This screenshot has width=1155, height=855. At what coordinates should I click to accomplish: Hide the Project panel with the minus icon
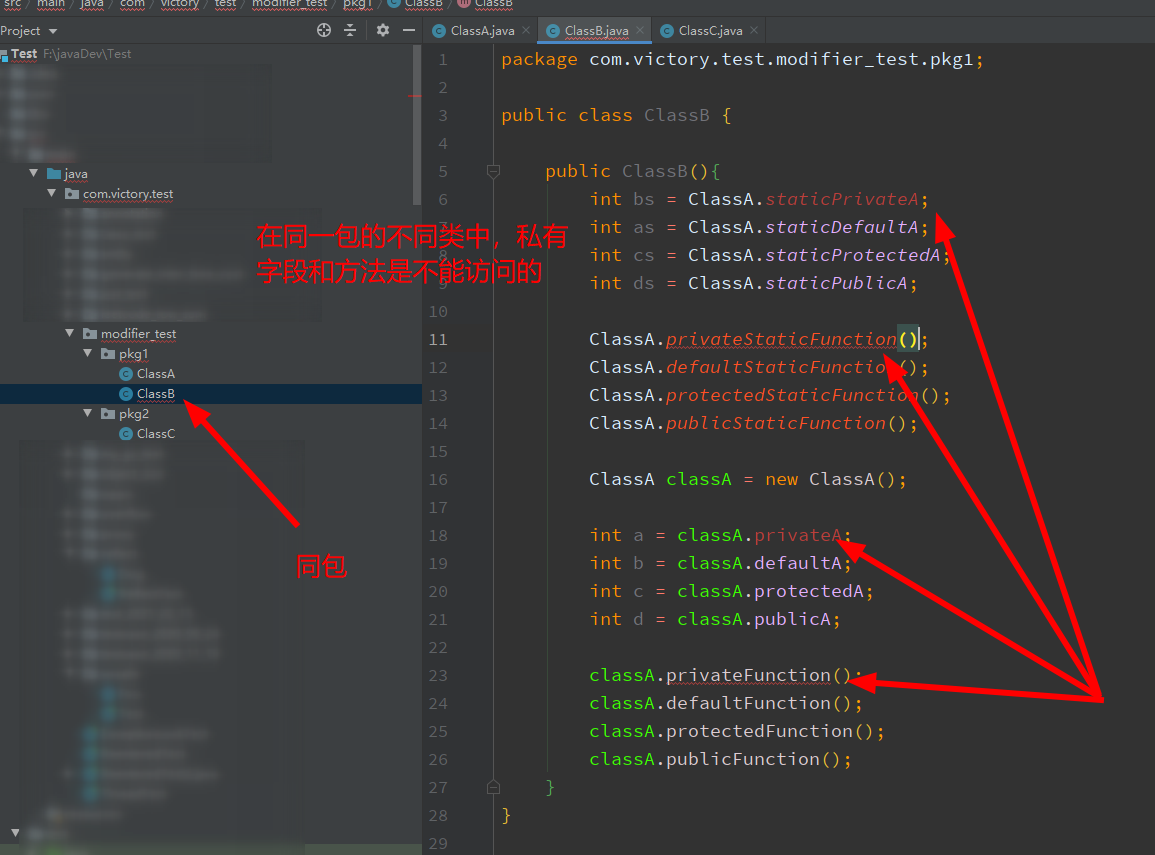(409, 30)
